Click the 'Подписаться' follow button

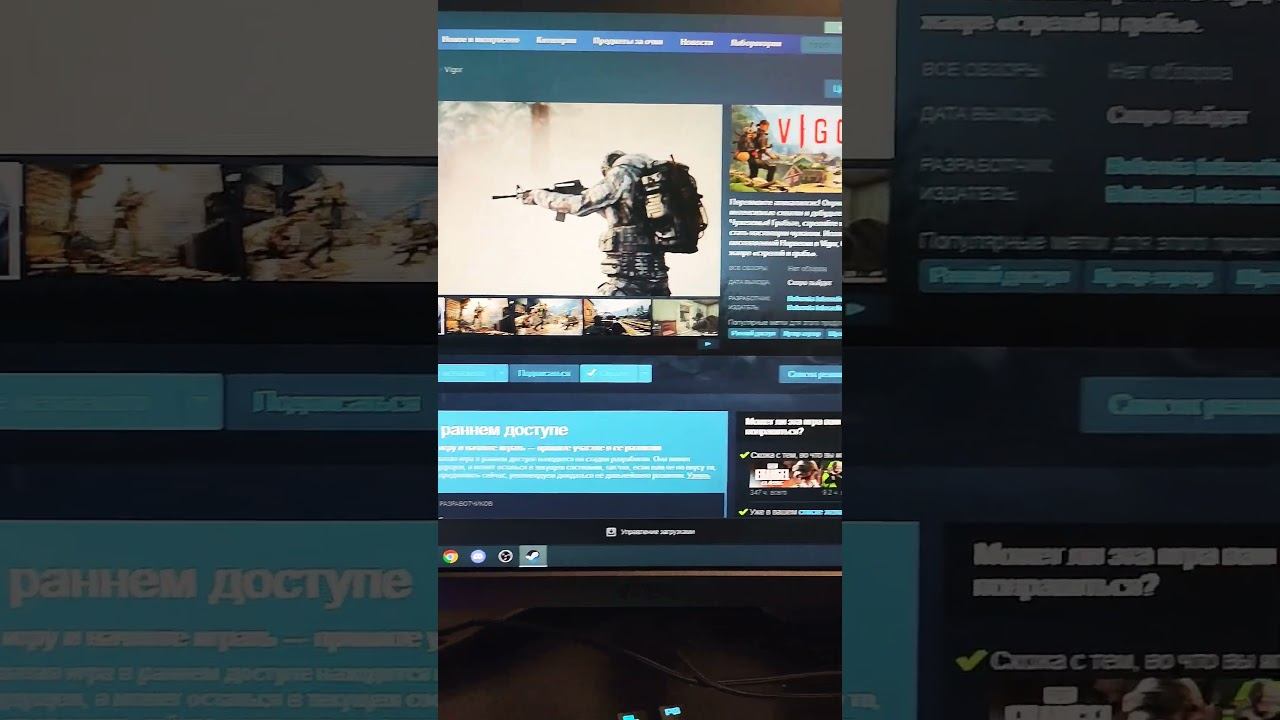click(544, 373)
